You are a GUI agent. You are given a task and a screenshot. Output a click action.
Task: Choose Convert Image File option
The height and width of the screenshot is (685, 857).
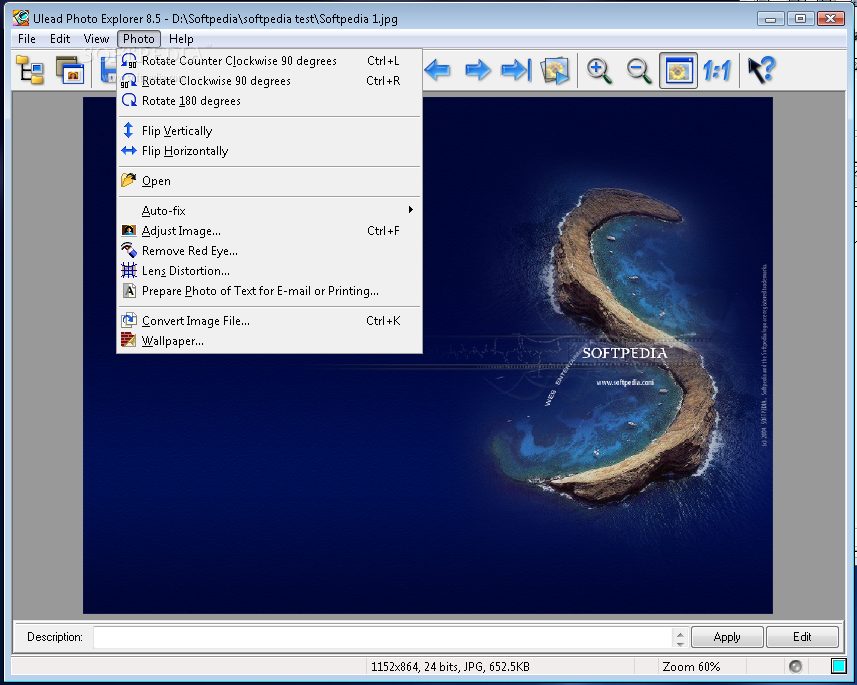[269, 321]
